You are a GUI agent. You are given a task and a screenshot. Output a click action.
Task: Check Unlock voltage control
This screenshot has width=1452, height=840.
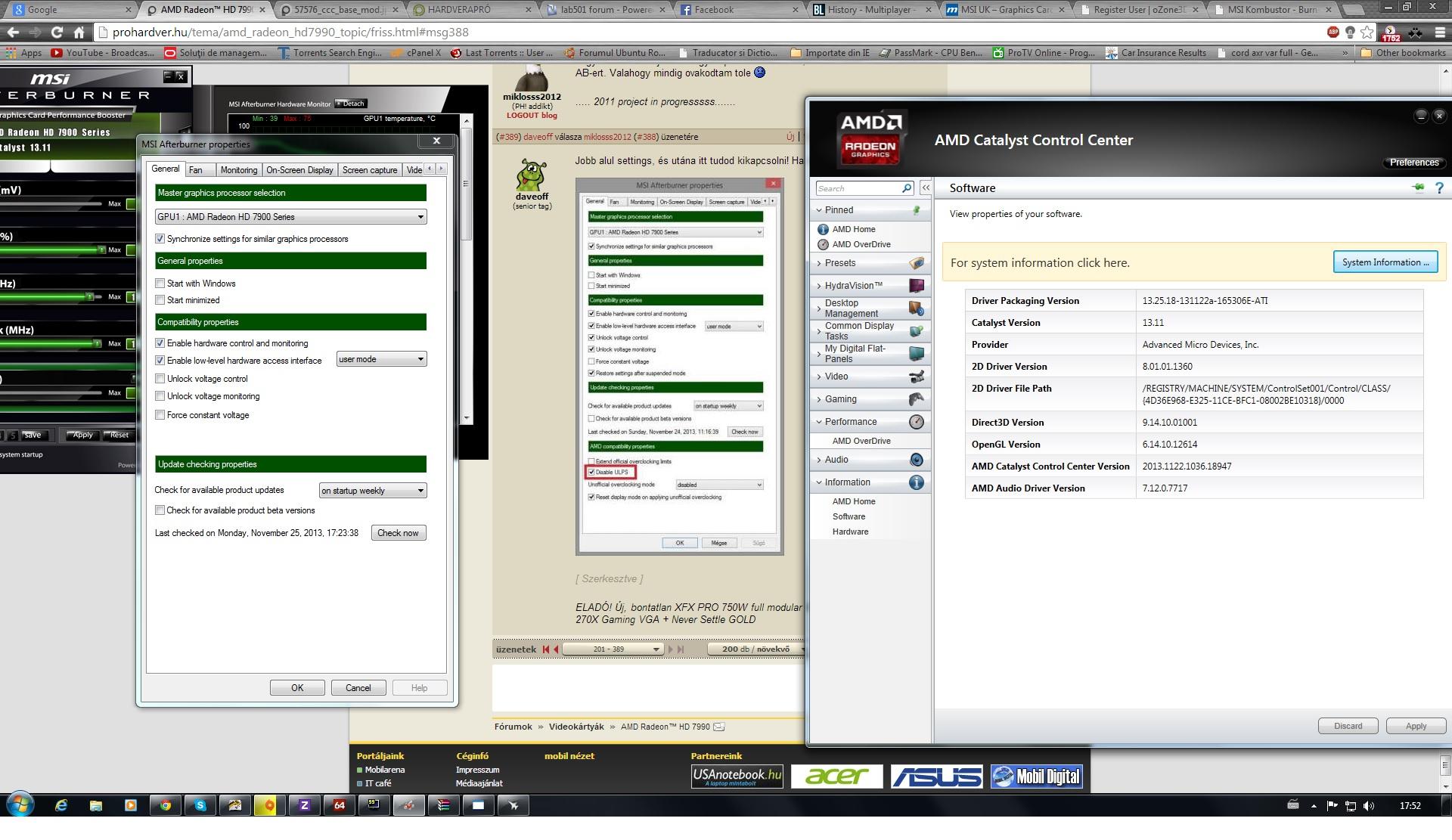[160, 379]
